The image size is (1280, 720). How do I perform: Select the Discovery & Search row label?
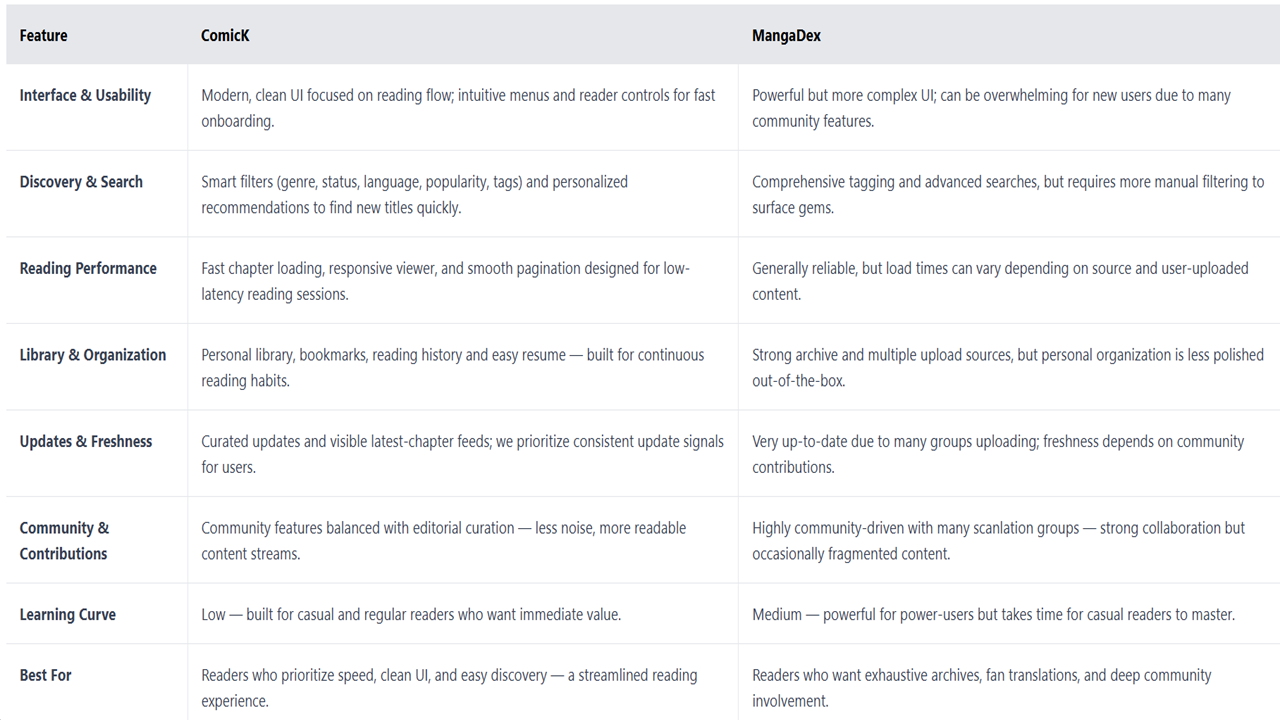click(81, 182)
